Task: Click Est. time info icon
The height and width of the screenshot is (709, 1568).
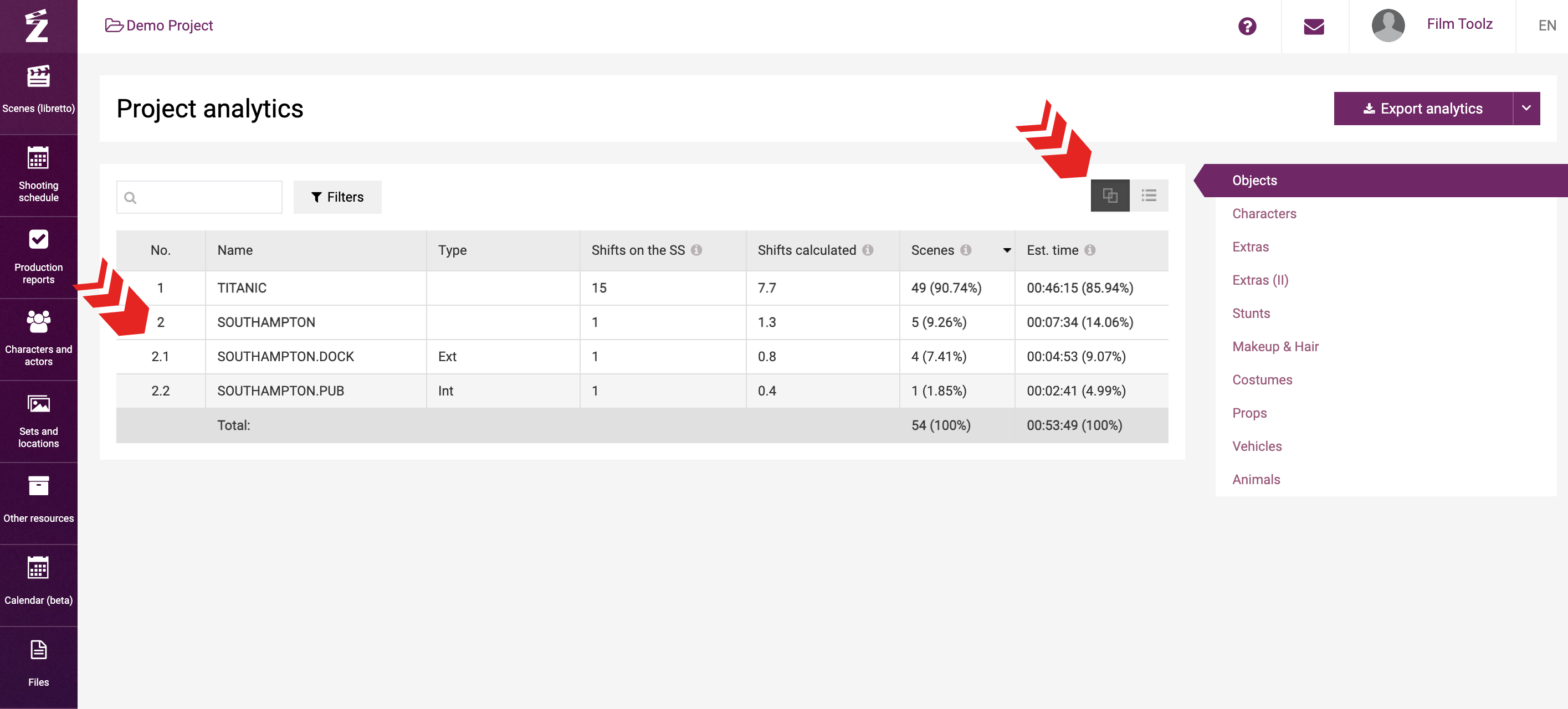Action: click(x=1089, y=250)
